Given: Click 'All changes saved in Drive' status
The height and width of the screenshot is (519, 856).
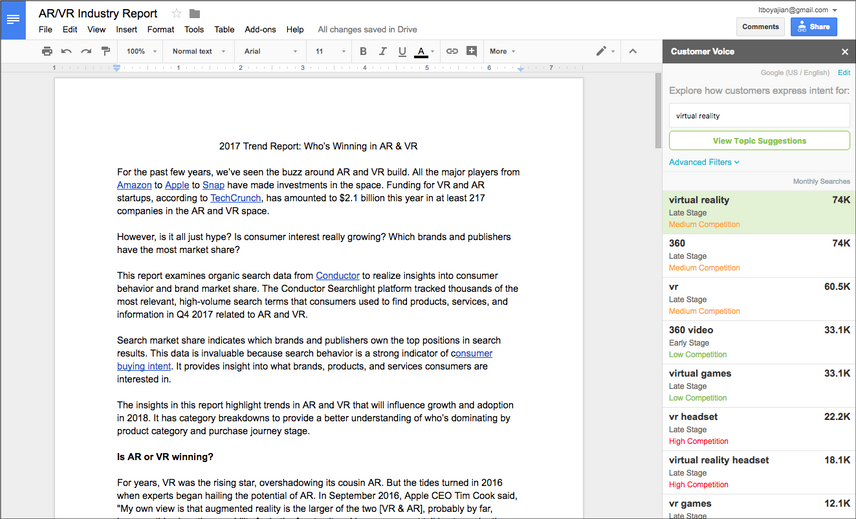Looking at the screenshot, I should pos(367,29).
